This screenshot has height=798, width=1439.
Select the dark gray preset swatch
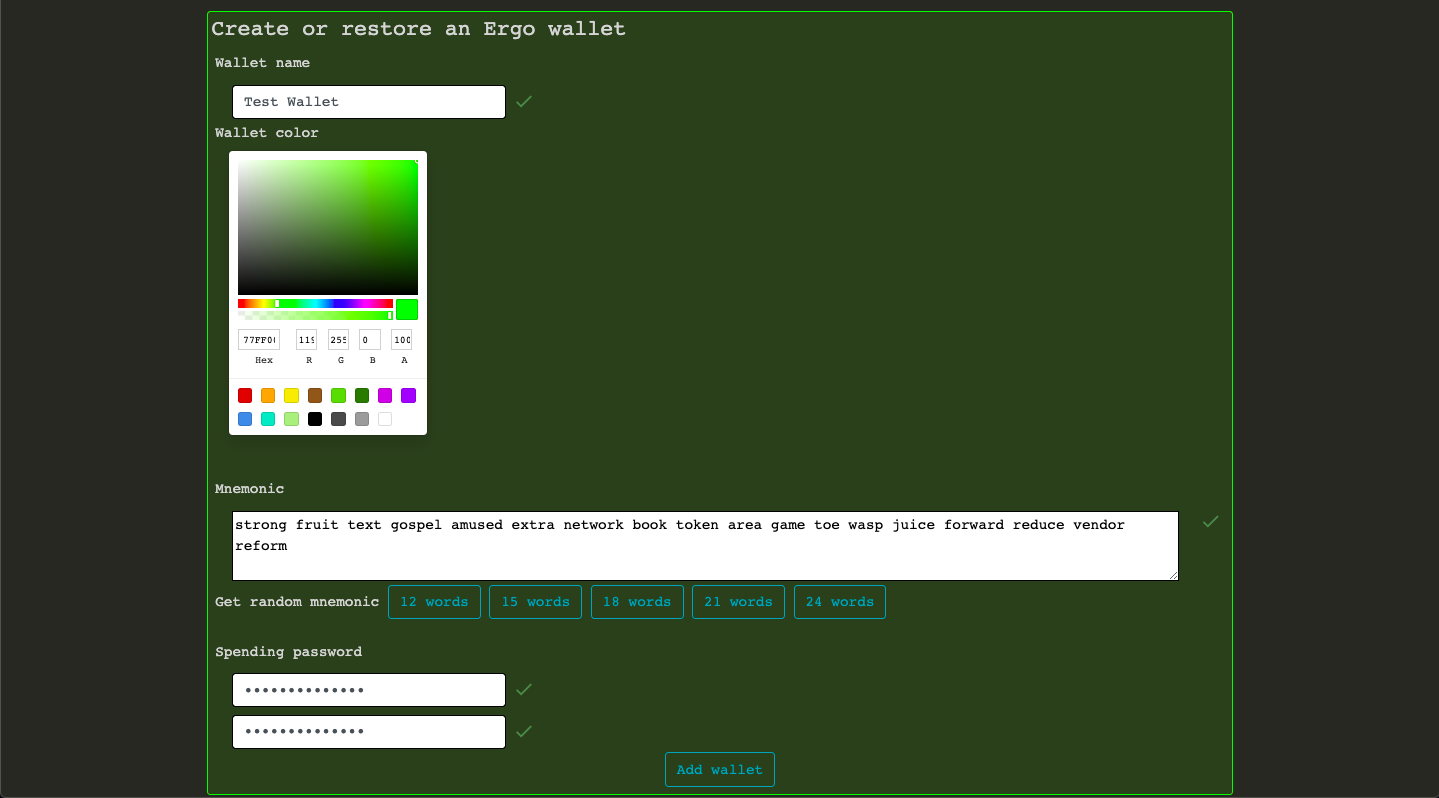(x=338, y=419)
